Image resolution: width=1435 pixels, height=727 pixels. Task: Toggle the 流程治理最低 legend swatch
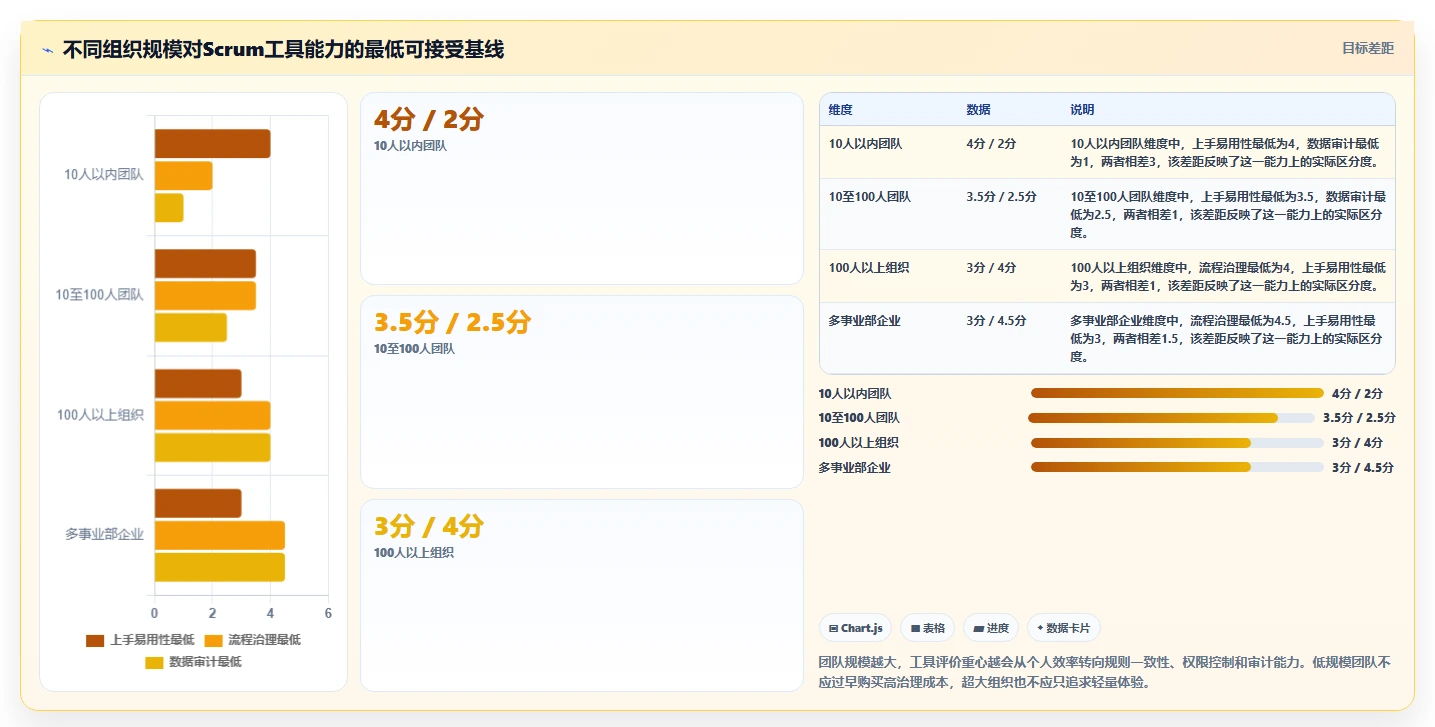(213, 640)
